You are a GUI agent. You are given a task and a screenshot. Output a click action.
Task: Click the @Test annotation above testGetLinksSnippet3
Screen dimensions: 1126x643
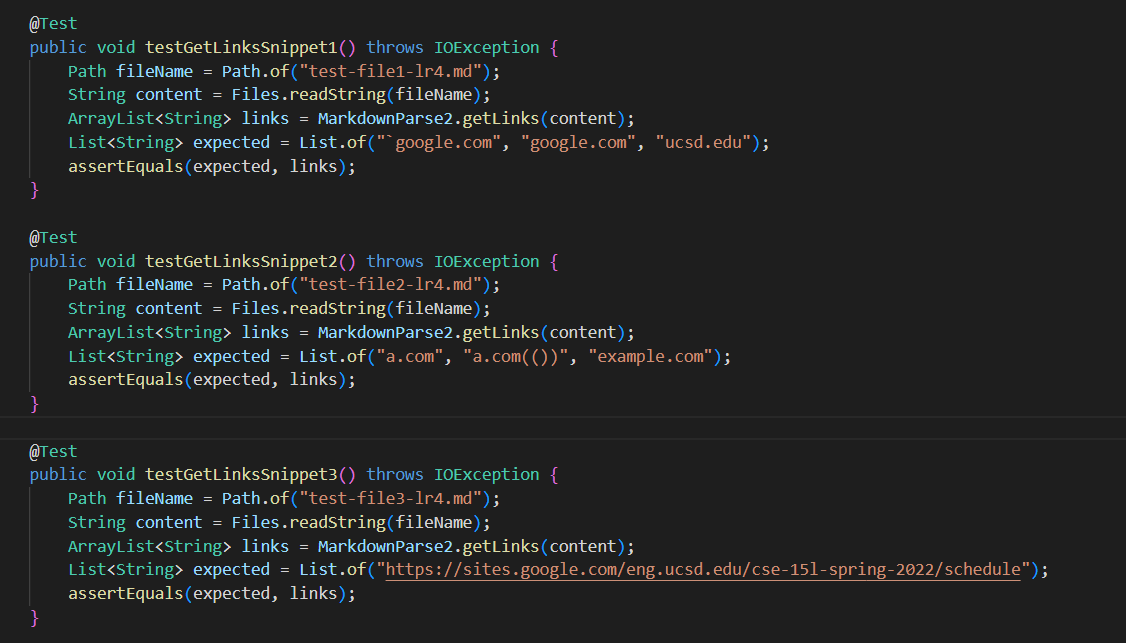point(53,451)
